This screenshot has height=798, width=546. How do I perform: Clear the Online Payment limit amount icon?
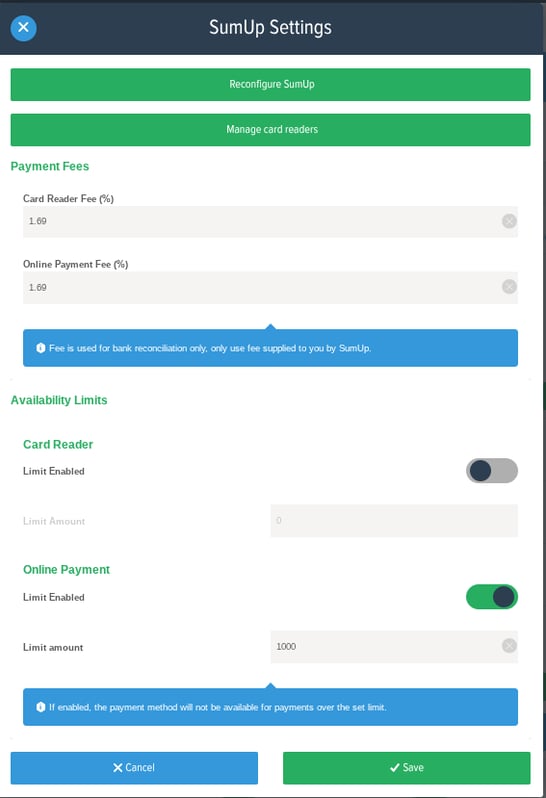click(x=509, y=646)
